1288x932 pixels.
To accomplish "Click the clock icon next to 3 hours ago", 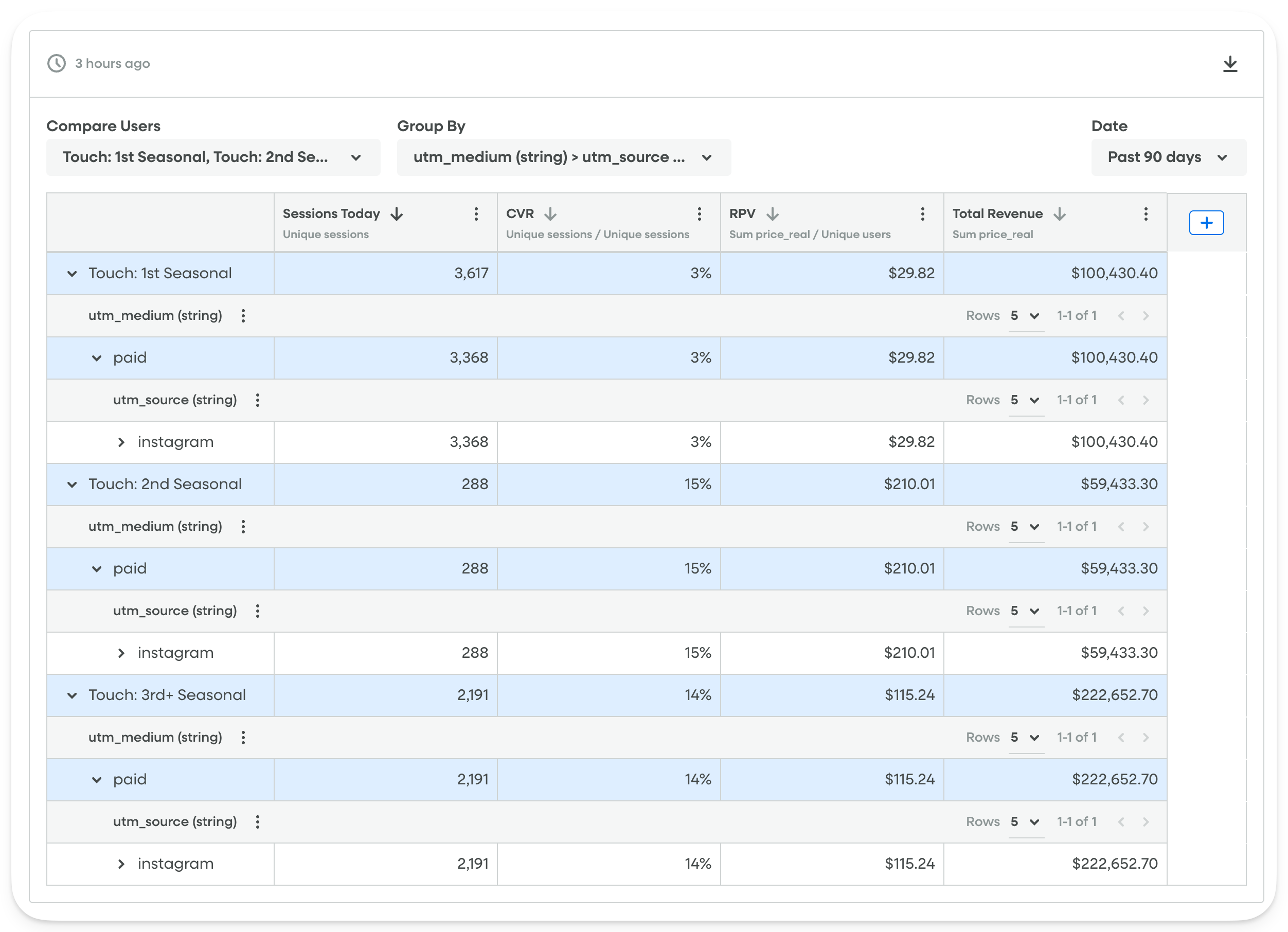I will pos(56,64).
